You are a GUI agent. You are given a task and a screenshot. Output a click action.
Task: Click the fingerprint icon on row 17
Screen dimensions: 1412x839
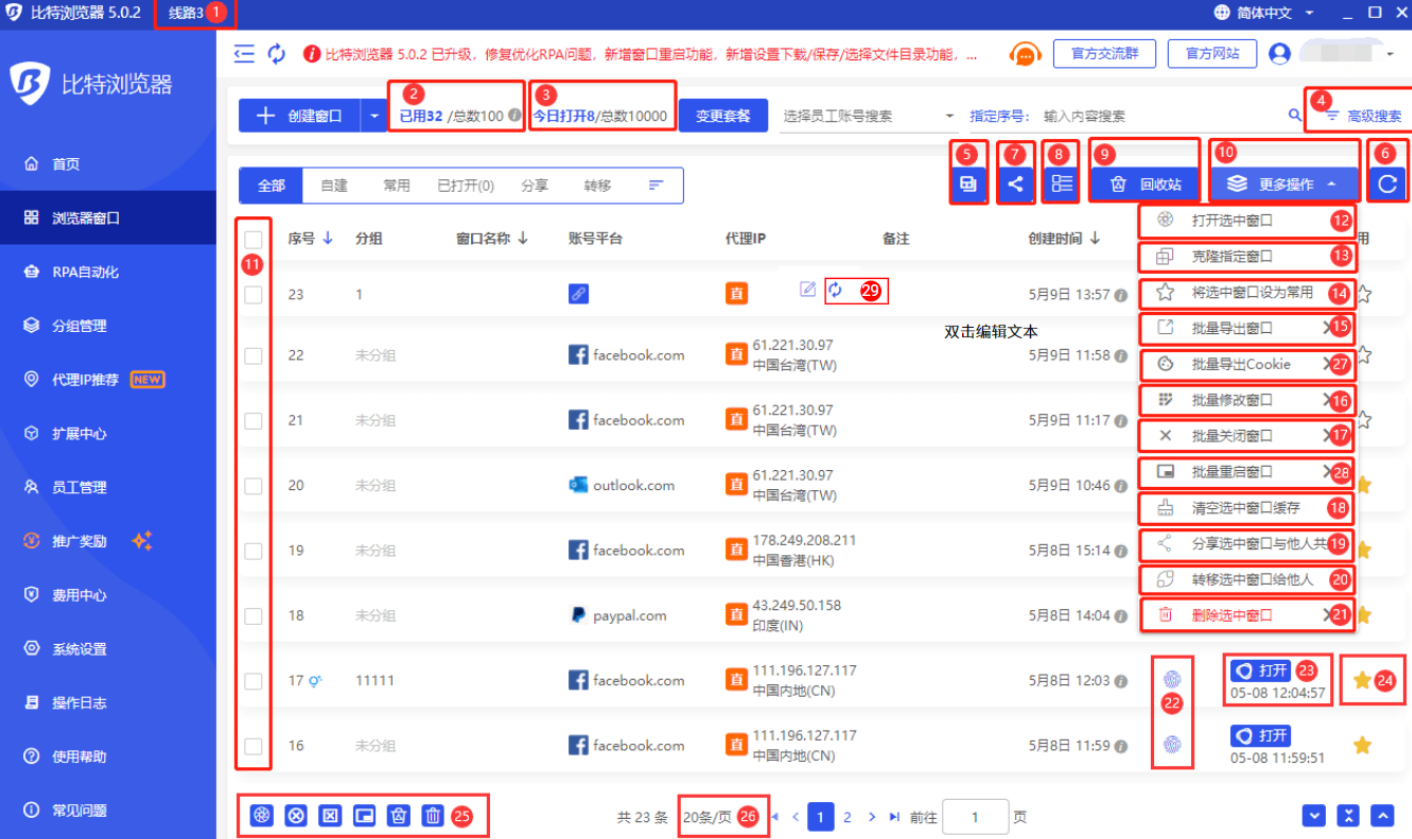tap(1171, 677)
